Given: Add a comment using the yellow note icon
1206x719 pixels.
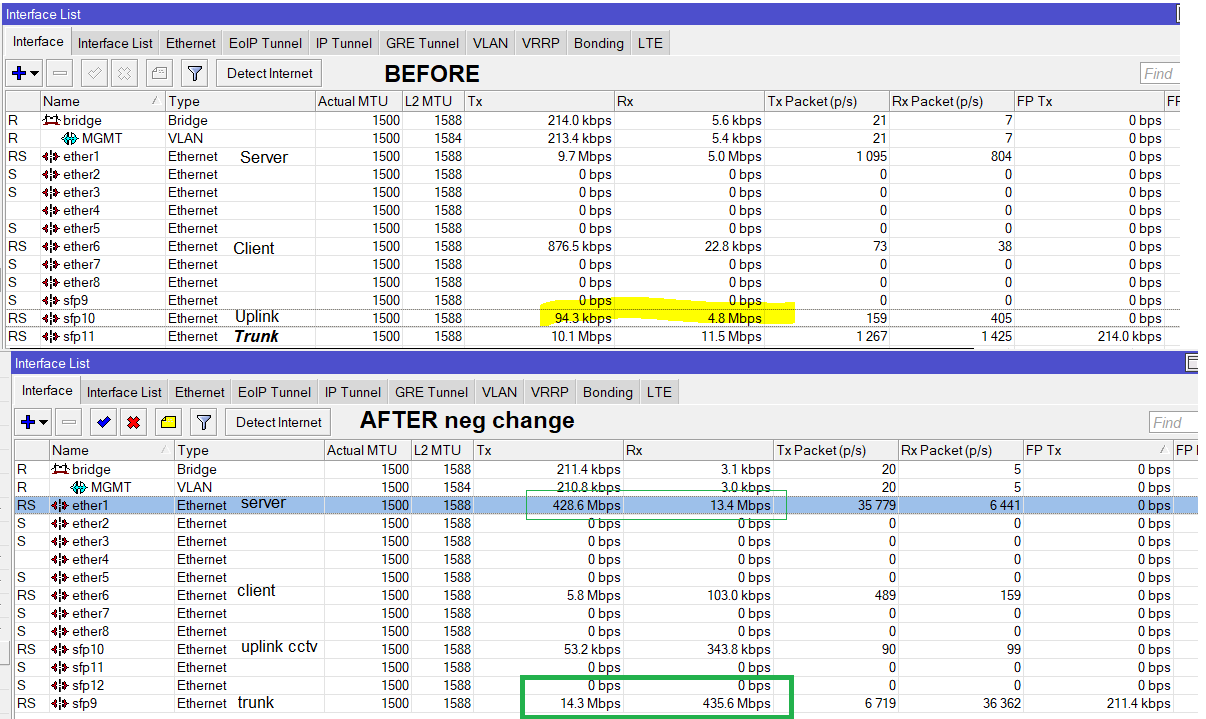Looking at the screenshot, I should pyautogui.click(x=167, y=421).
